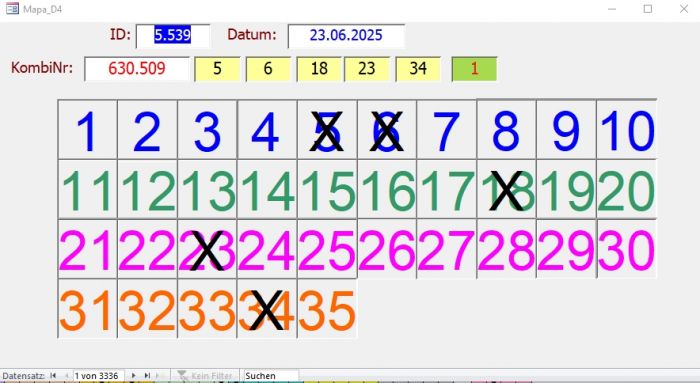Viewport: 700px width, 383px height.
Task: Click the yellow box showing 23
Action: (367, 69)
